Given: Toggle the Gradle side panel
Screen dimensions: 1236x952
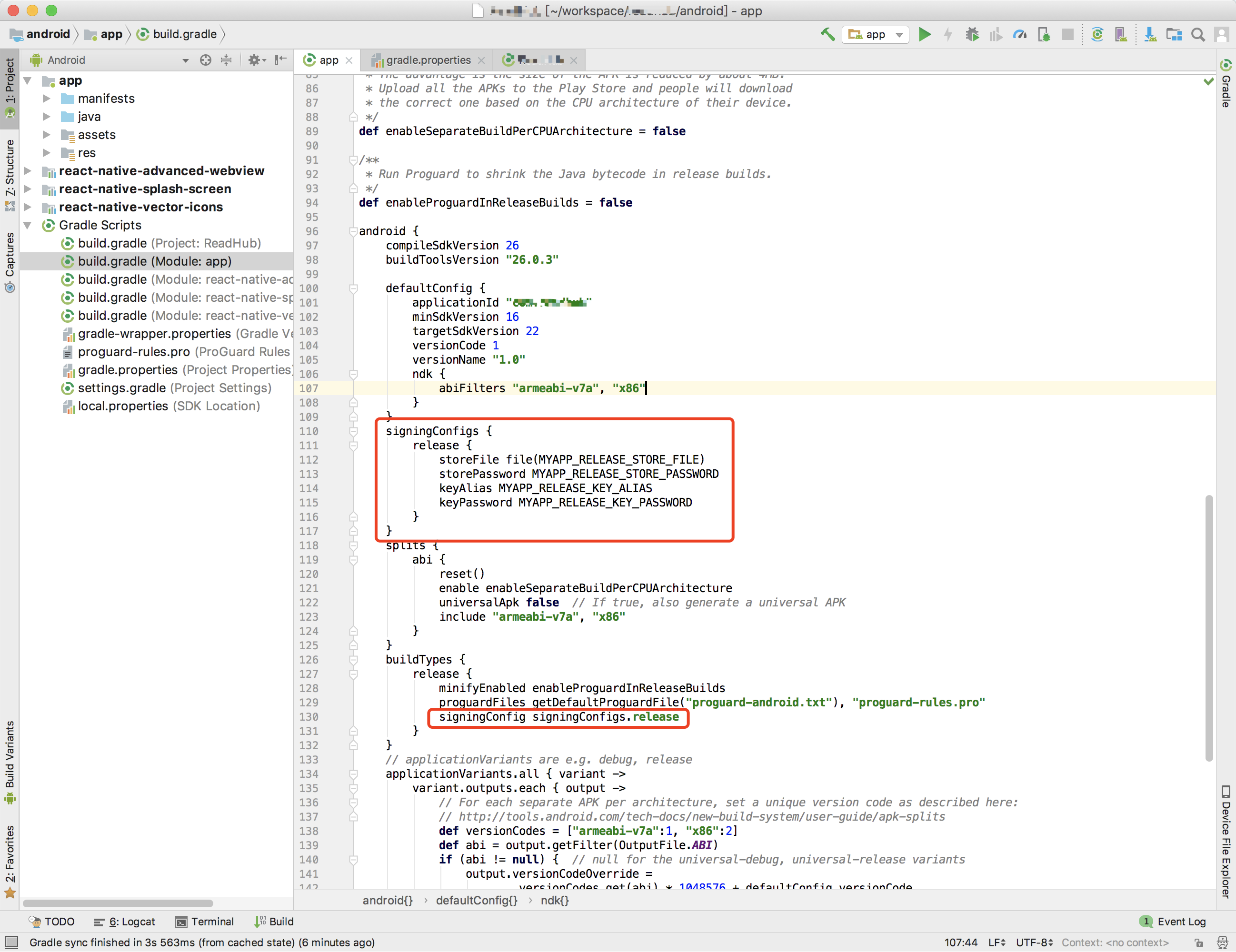Looking at the screenshot, I should [x=1226, y=84].
